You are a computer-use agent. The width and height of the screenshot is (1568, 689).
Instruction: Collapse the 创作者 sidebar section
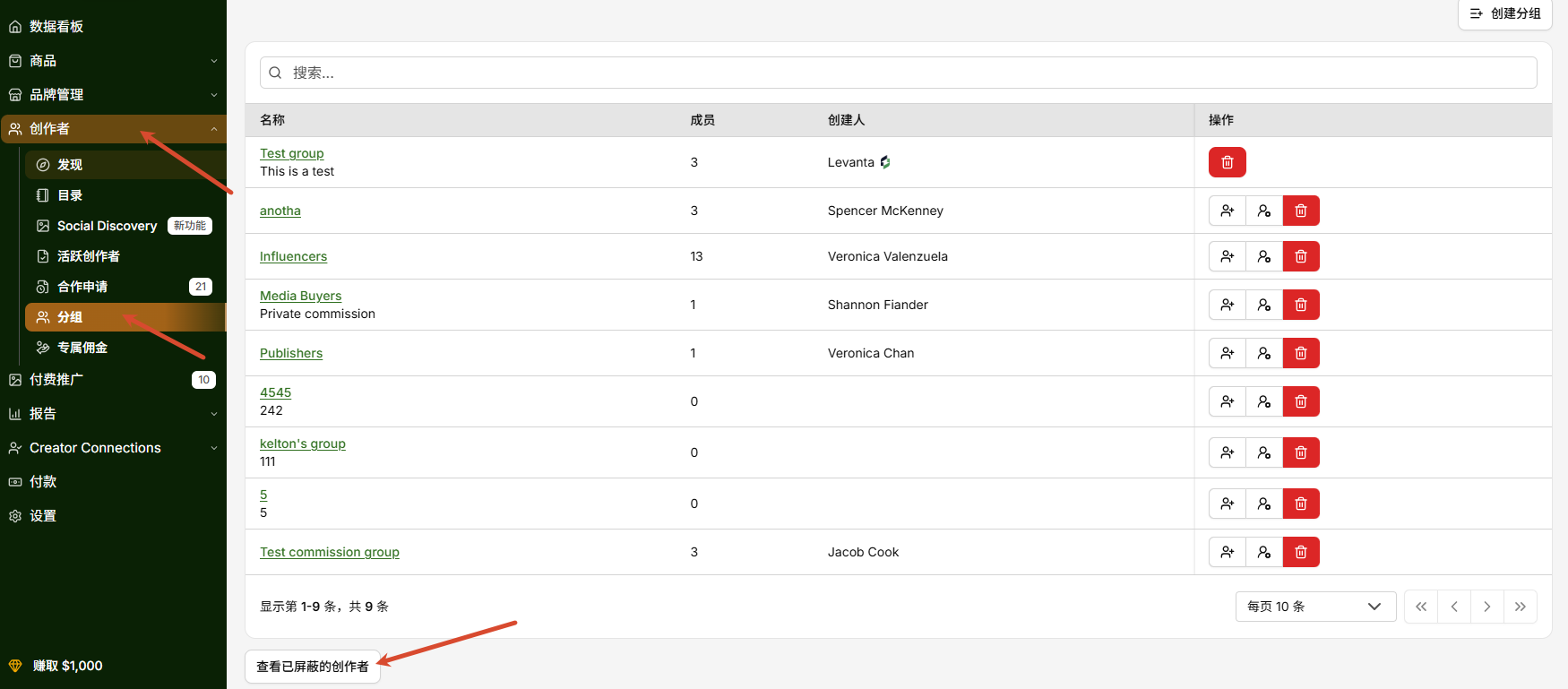[113, 129]
